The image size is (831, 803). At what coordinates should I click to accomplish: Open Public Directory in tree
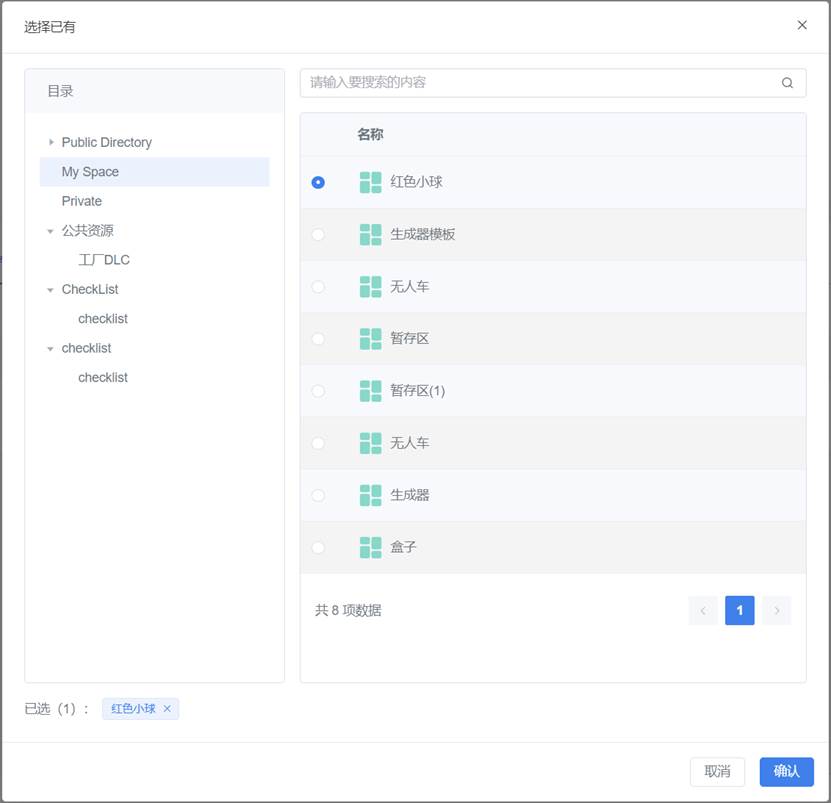pos(107,142)
